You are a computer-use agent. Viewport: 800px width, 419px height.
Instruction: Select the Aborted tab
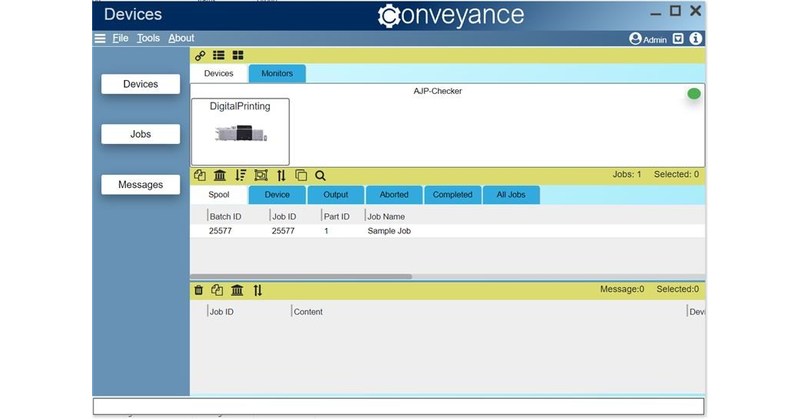(394, 194)
